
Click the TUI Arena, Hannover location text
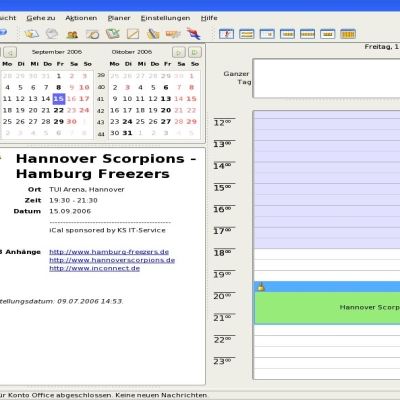pos(87,189)
